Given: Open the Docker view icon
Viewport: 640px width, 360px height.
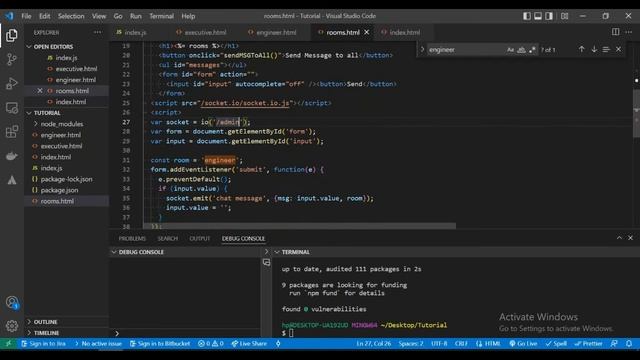Looking at the screenshot, I should 11,156.
